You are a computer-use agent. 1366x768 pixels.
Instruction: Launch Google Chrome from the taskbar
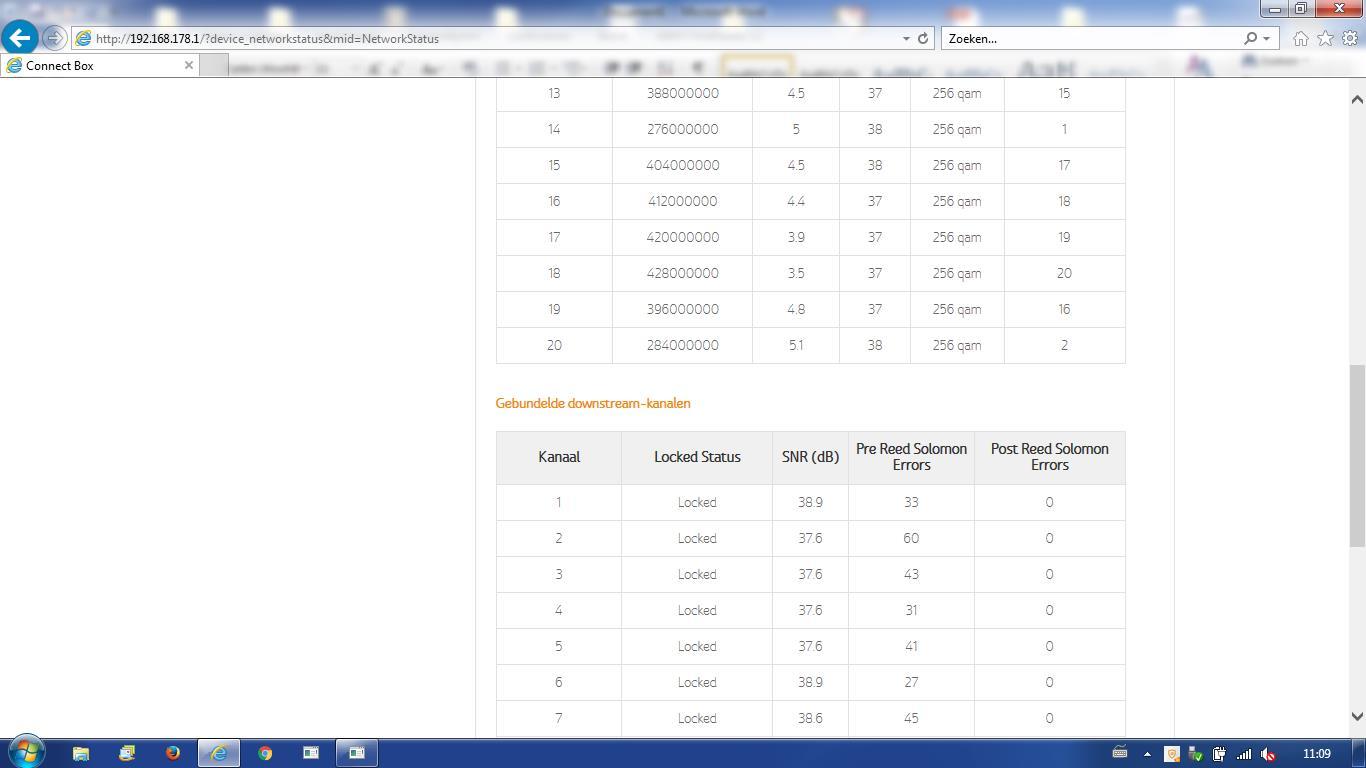pos(265,753)
